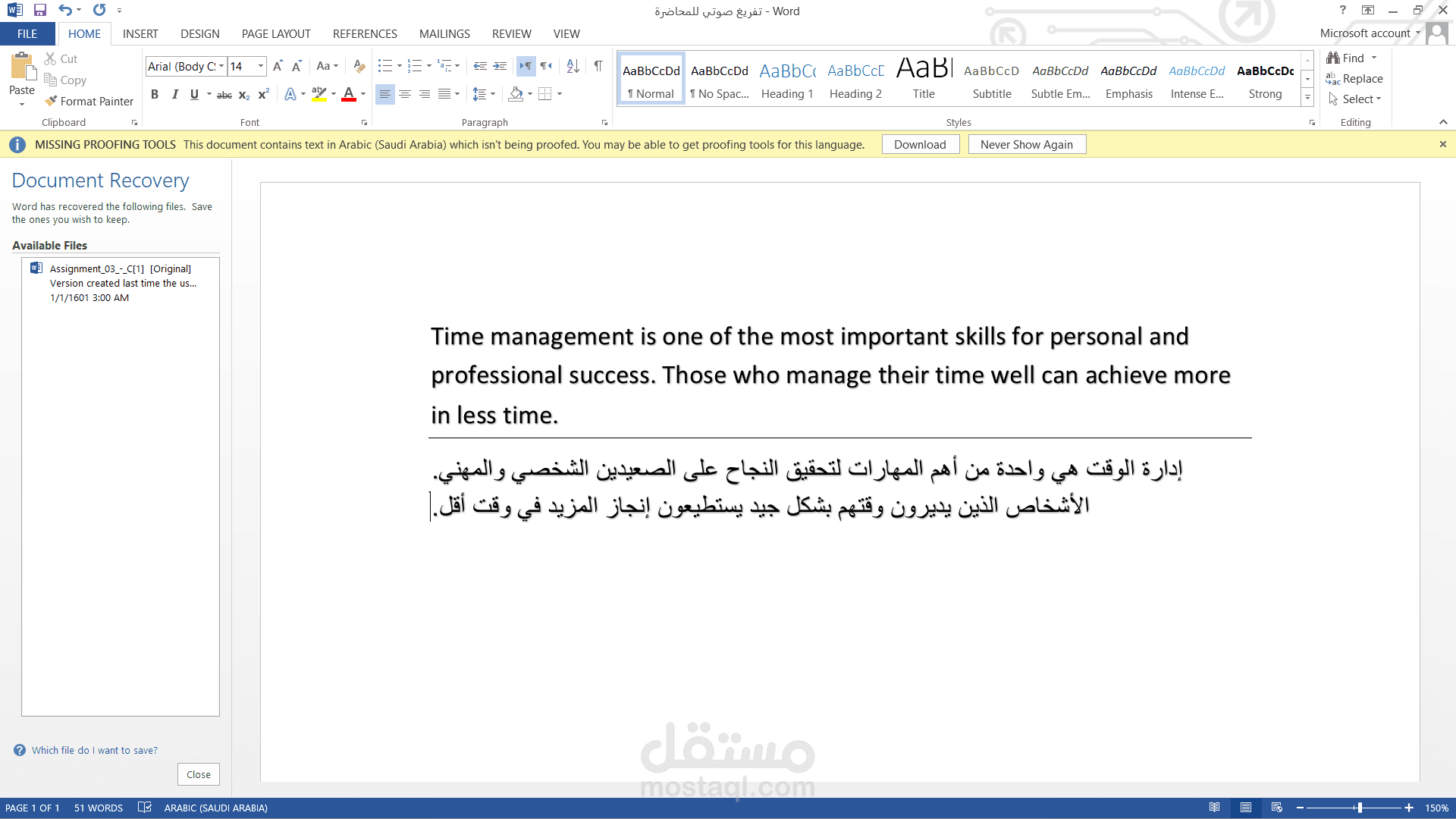Toggle Italic formatting
Viewport: 1456px width, 819px height.
(x=174, y=94)
